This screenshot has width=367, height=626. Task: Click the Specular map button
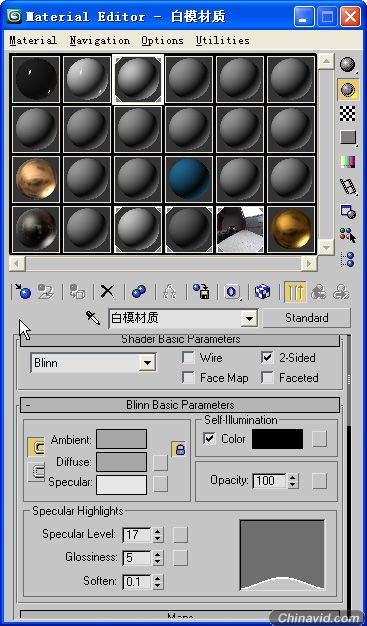pyautogui.click(x=161, y=484)
